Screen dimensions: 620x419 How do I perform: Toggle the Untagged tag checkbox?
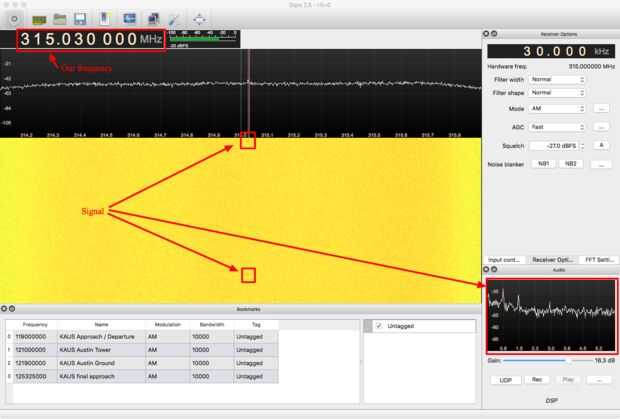(x=379, y=326)
